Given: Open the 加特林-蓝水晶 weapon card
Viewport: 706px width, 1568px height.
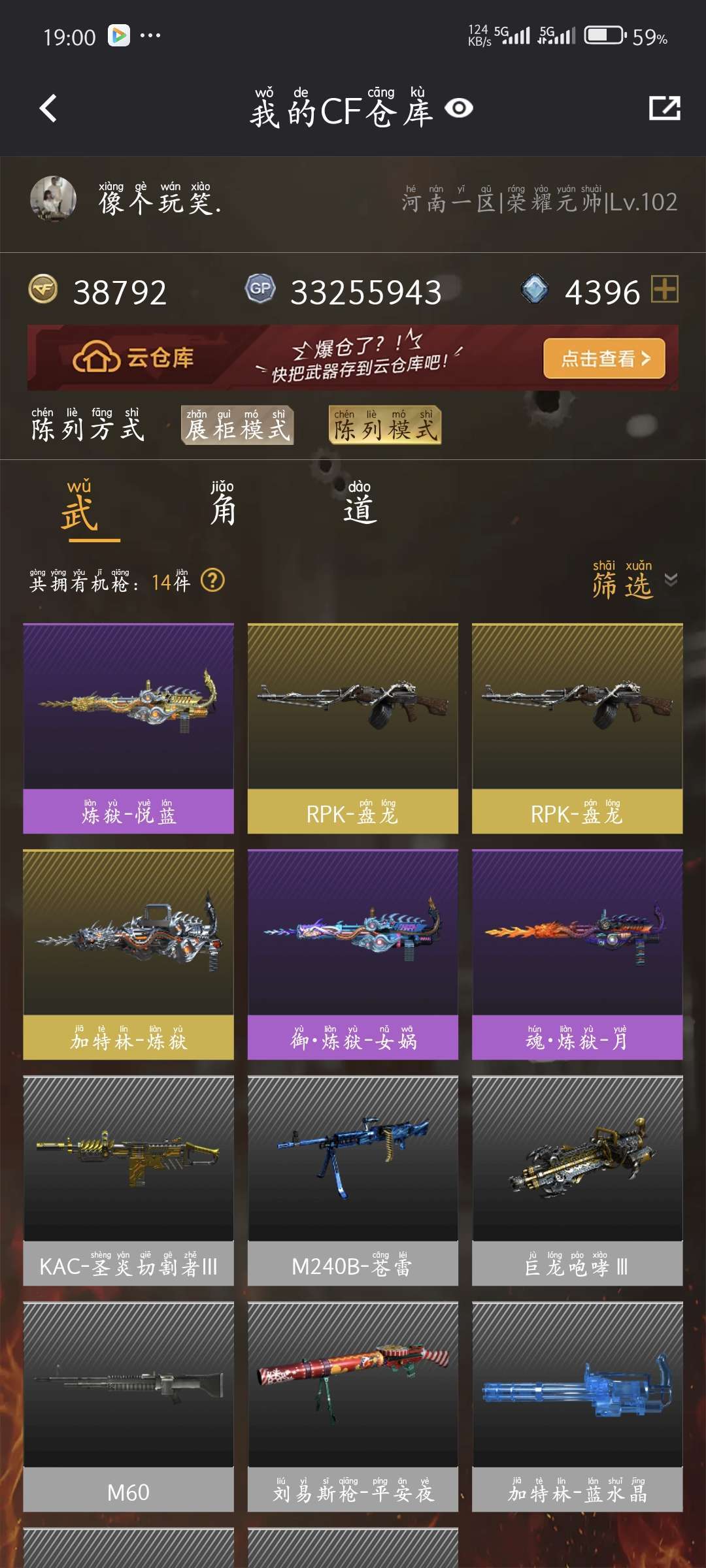Looking at the screenshot, I should 577,1407.
